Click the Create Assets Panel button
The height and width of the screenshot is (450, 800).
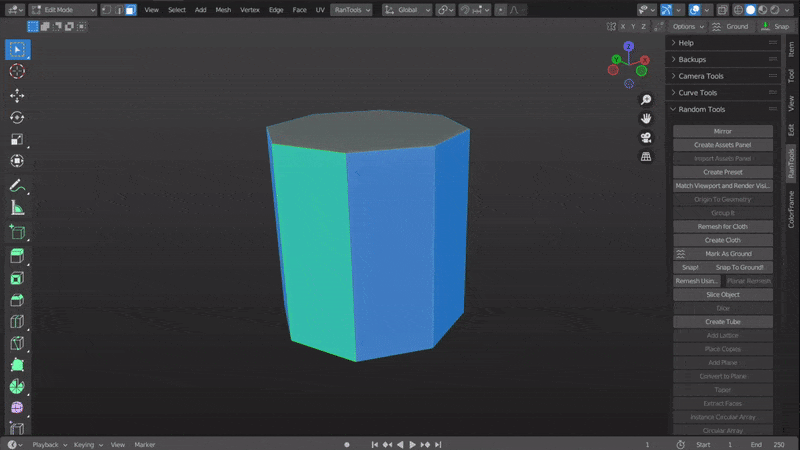click(x=722, y=145)
